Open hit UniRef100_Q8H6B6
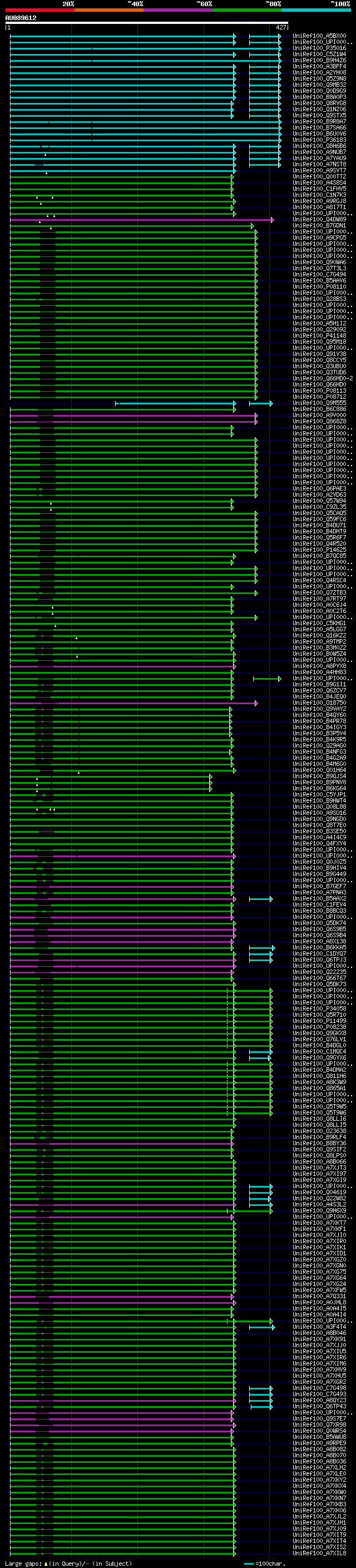The height and width of the screenshot is (1568, 356). coord(319,146)
